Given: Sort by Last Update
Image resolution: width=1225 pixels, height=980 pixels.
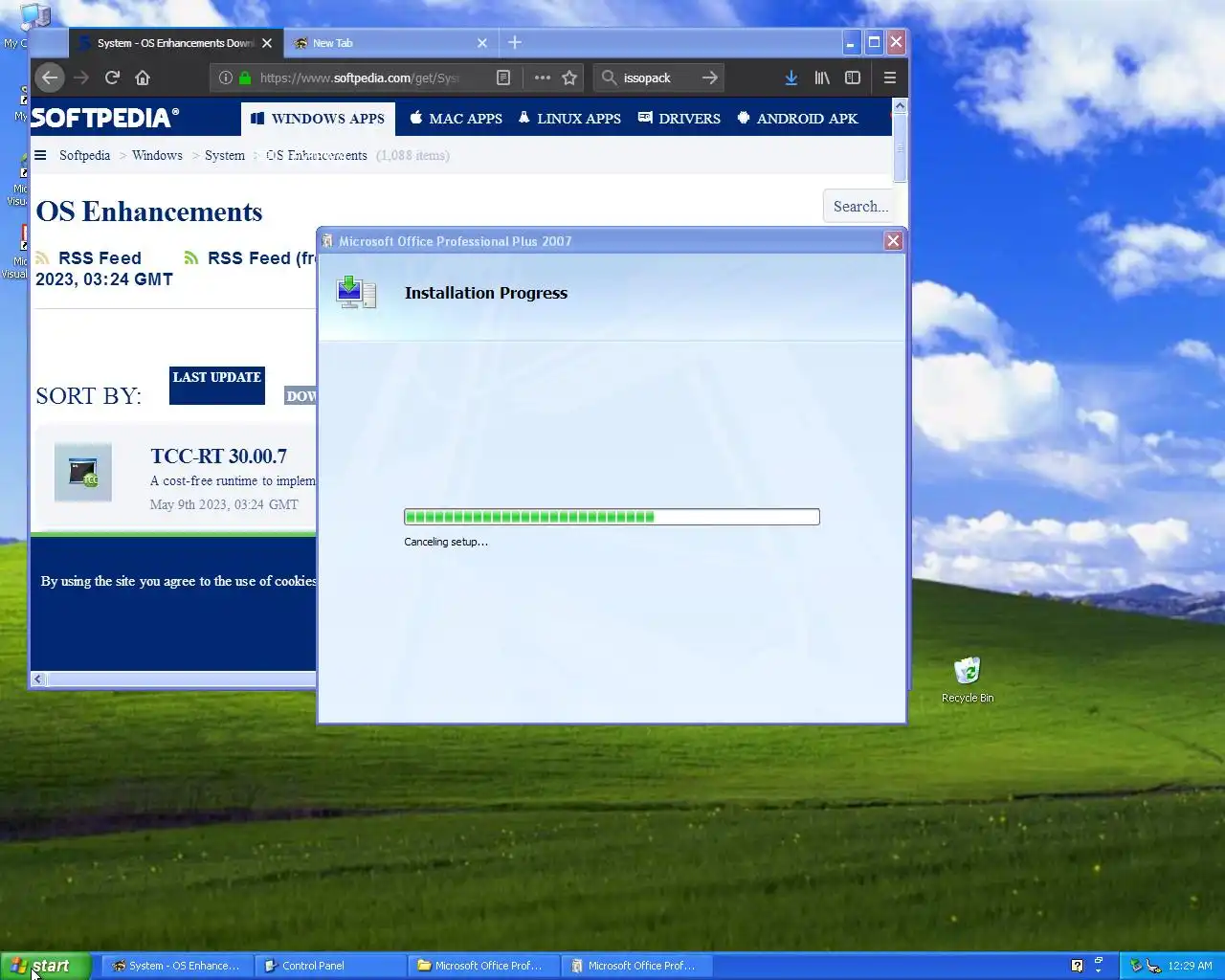Looking at the screenshot, I should (x=217, y=385).
